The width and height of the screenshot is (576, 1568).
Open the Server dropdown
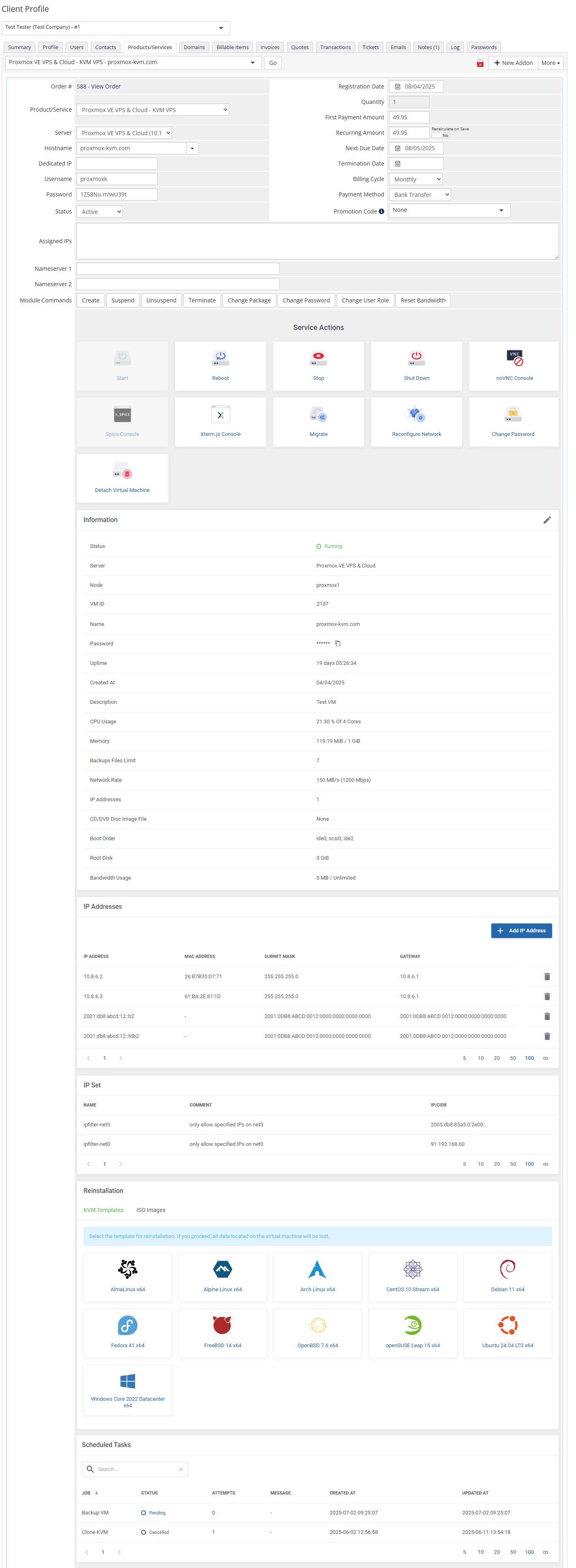[124, 133]
